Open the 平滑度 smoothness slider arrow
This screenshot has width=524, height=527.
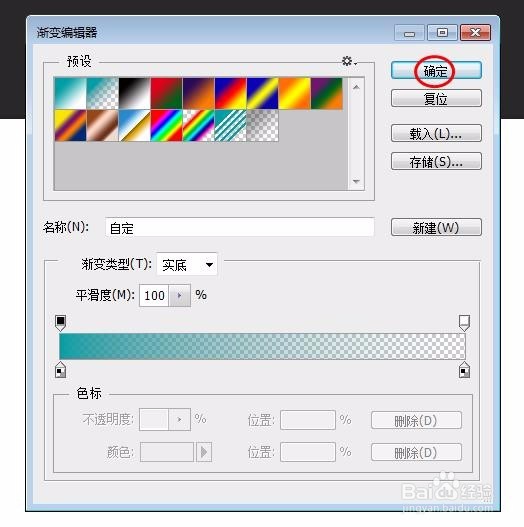coord(179,295)
